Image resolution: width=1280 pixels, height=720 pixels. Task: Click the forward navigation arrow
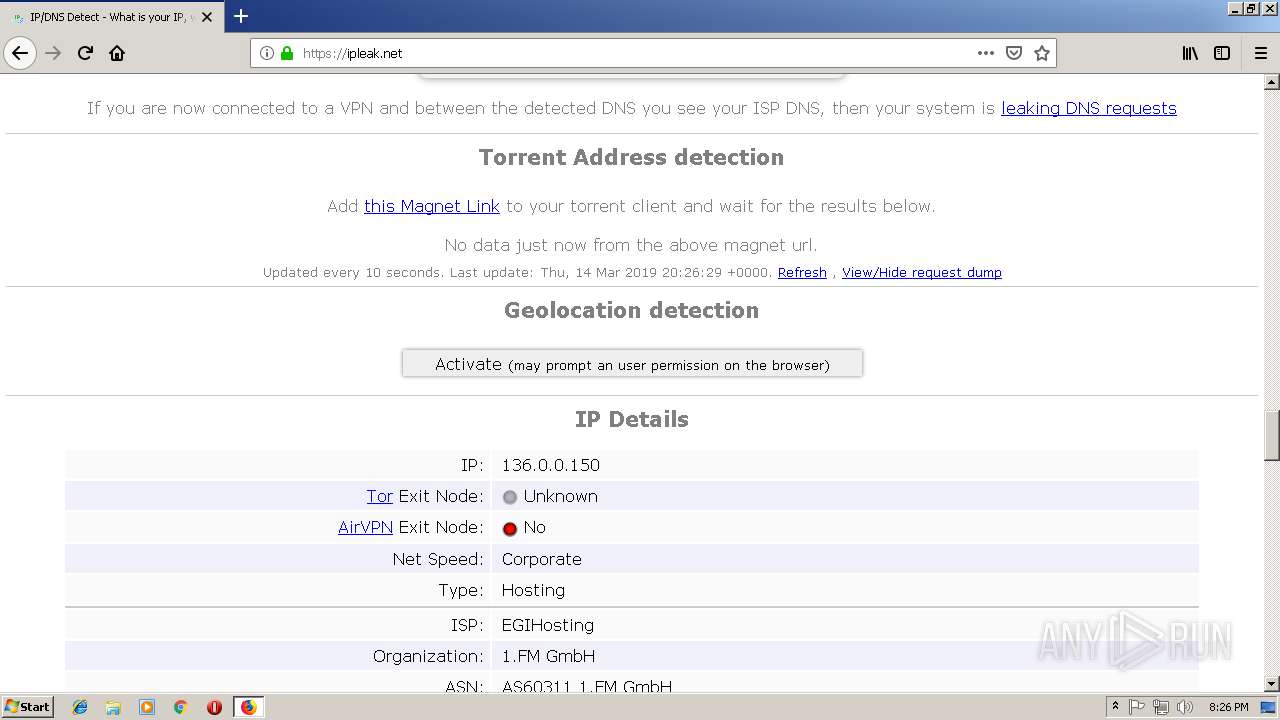(x=53, y=53)
